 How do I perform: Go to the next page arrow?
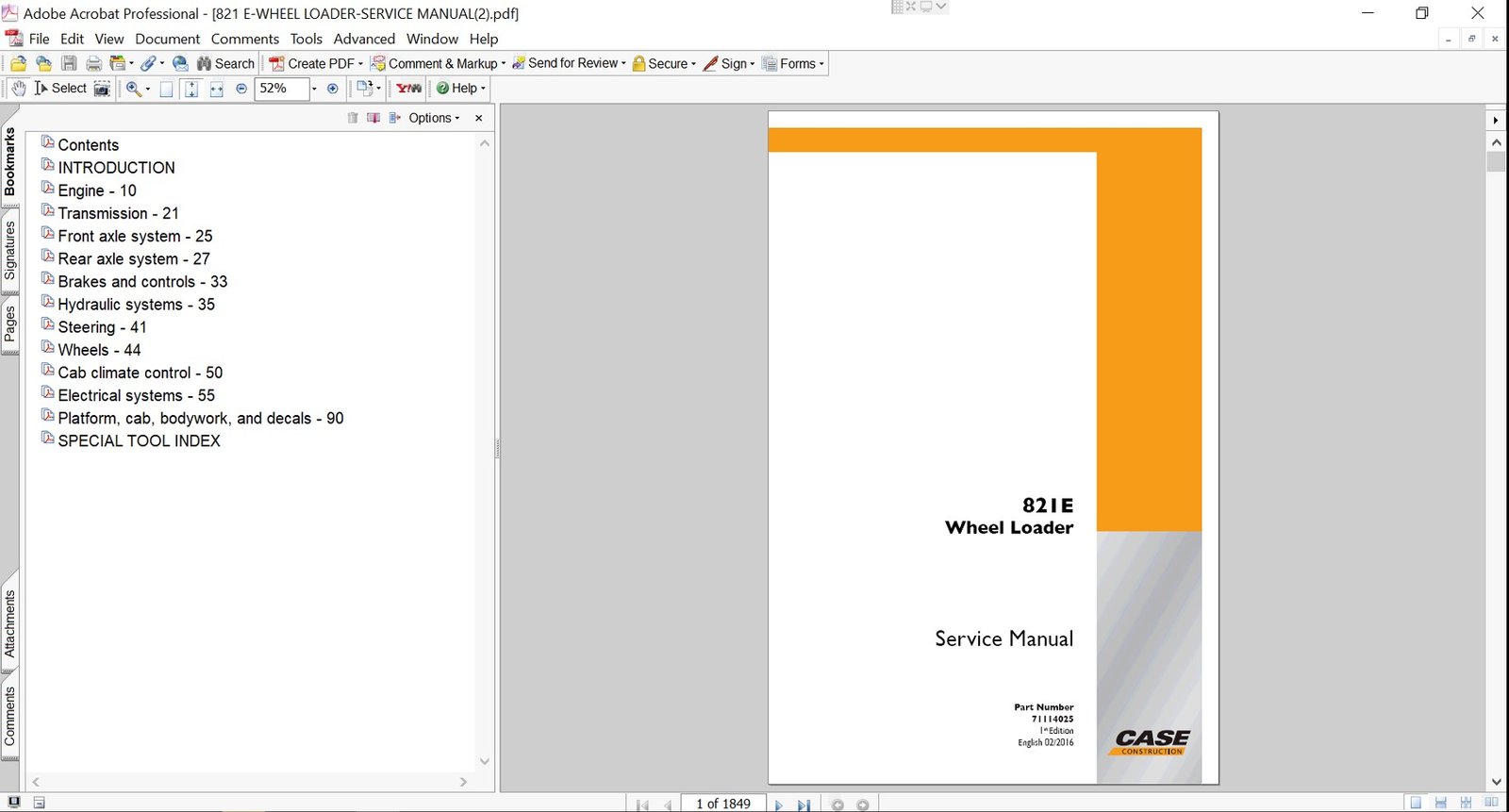[x=778, y=804]
